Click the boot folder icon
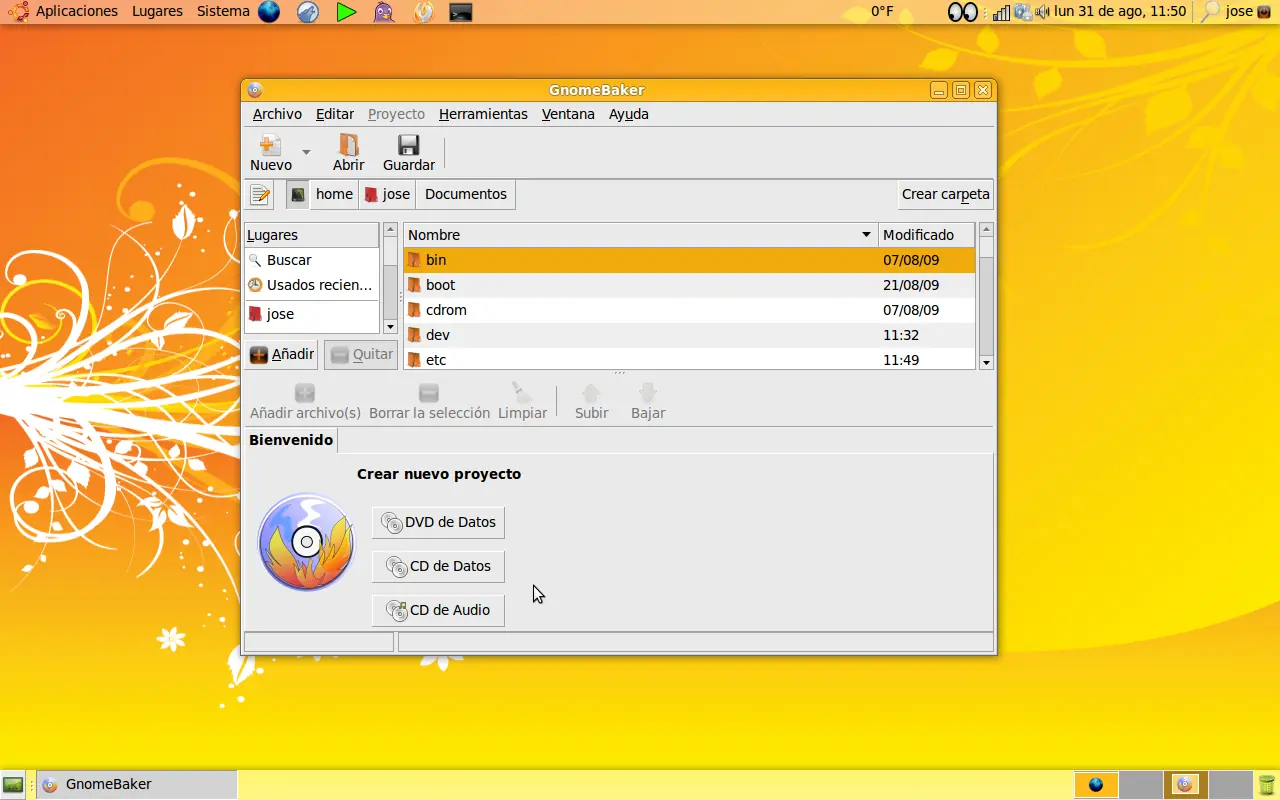Viewport: 1280px width, 800px height. pyautogui.click(x=414, y=285)
